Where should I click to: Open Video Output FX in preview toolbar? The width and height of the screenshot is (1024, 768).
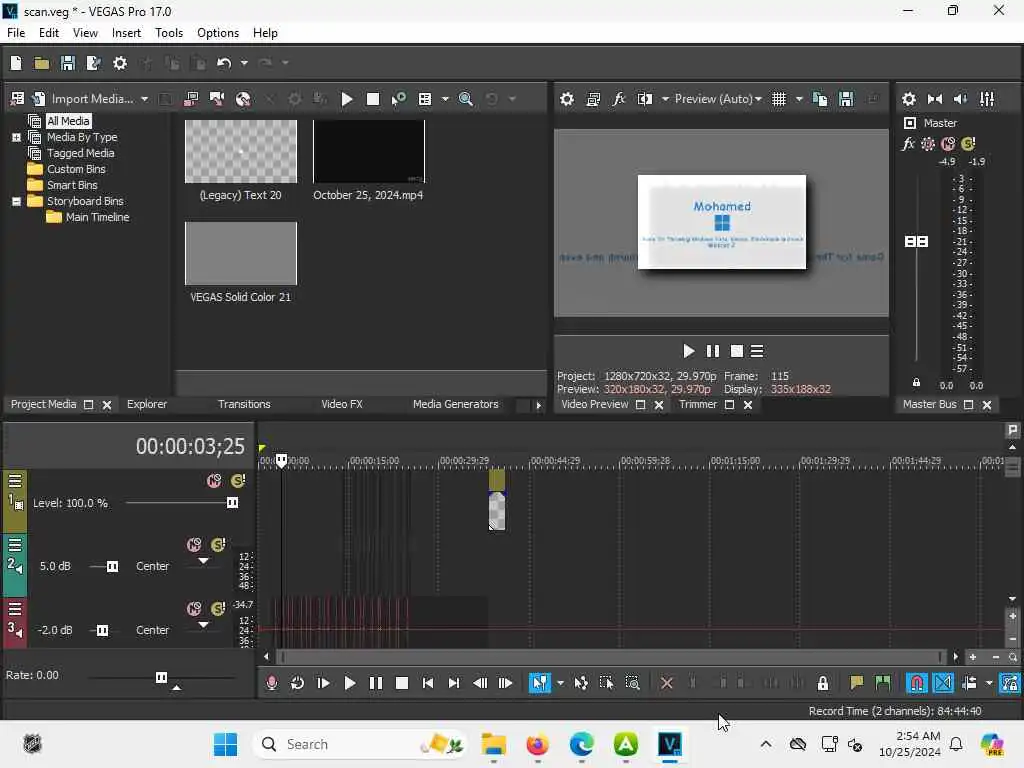(x=618, y=99)
